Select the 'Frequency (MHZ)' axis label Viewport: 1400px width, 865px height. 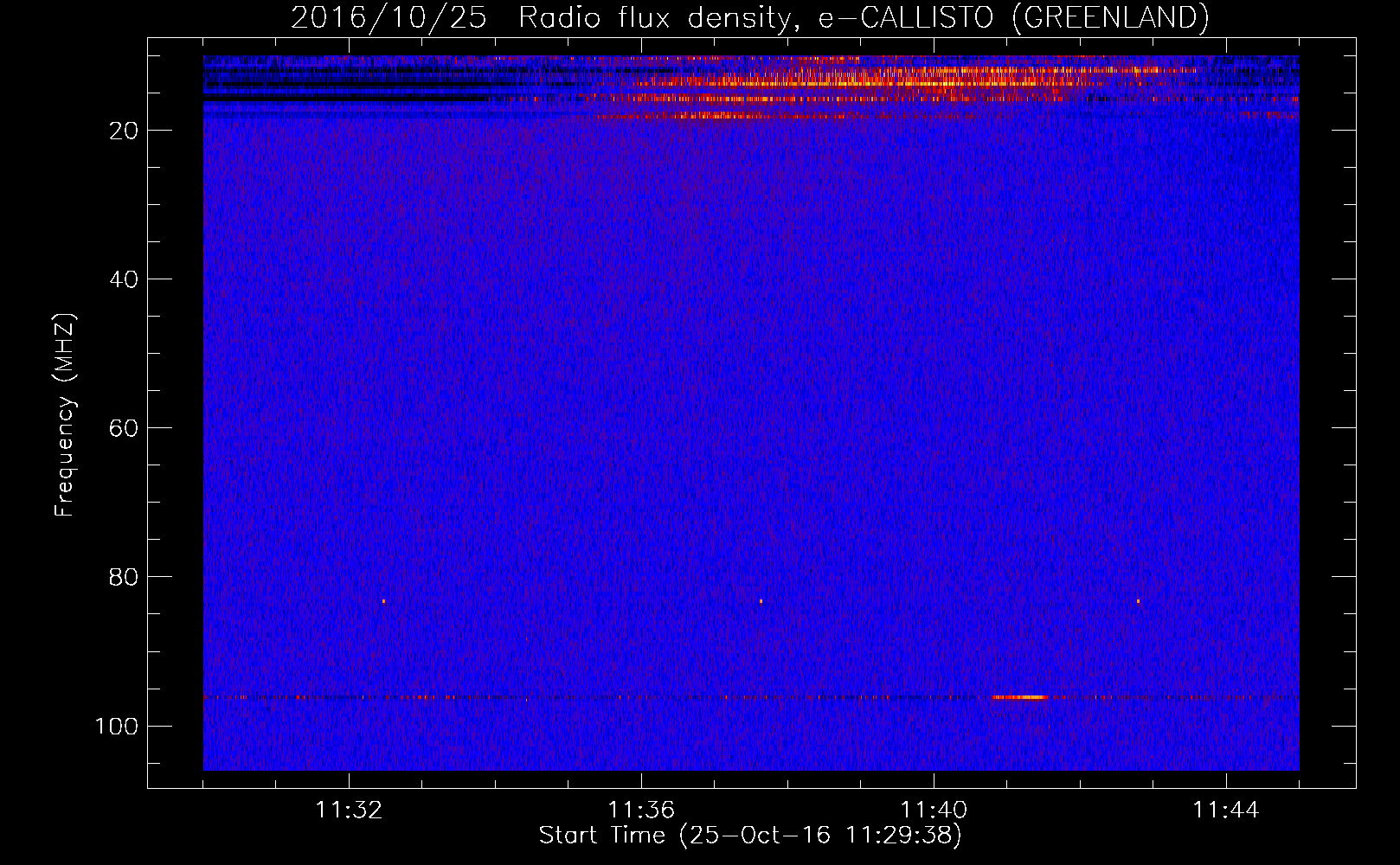65,414
